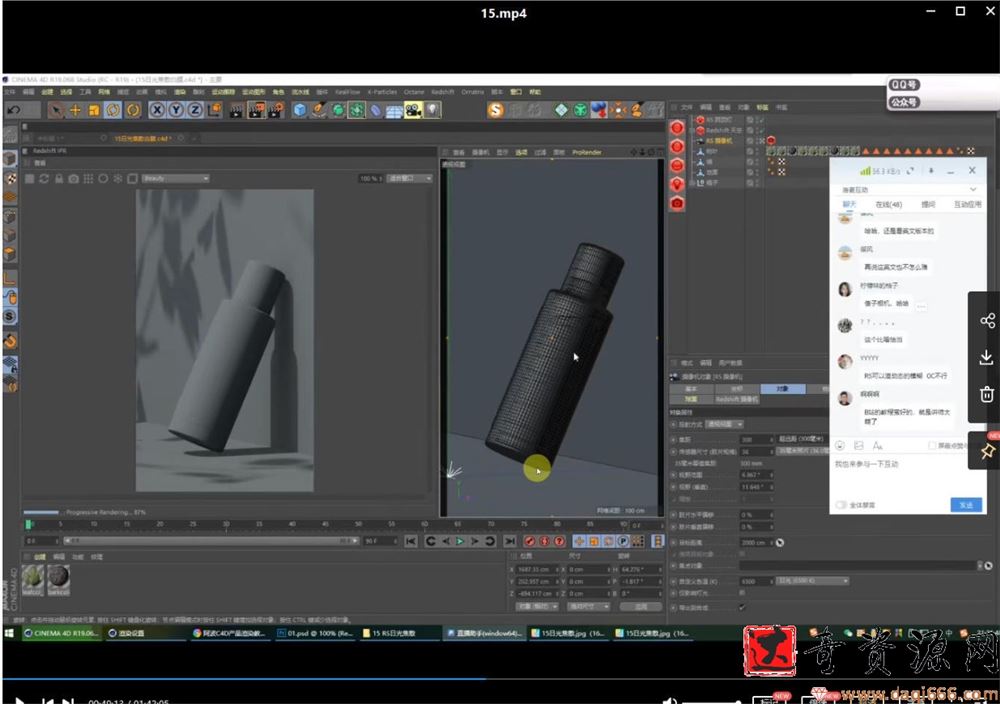Viewport: 1000px width, 704px height.
Task: Select the Scale tool
Action: tap(94, 110)
